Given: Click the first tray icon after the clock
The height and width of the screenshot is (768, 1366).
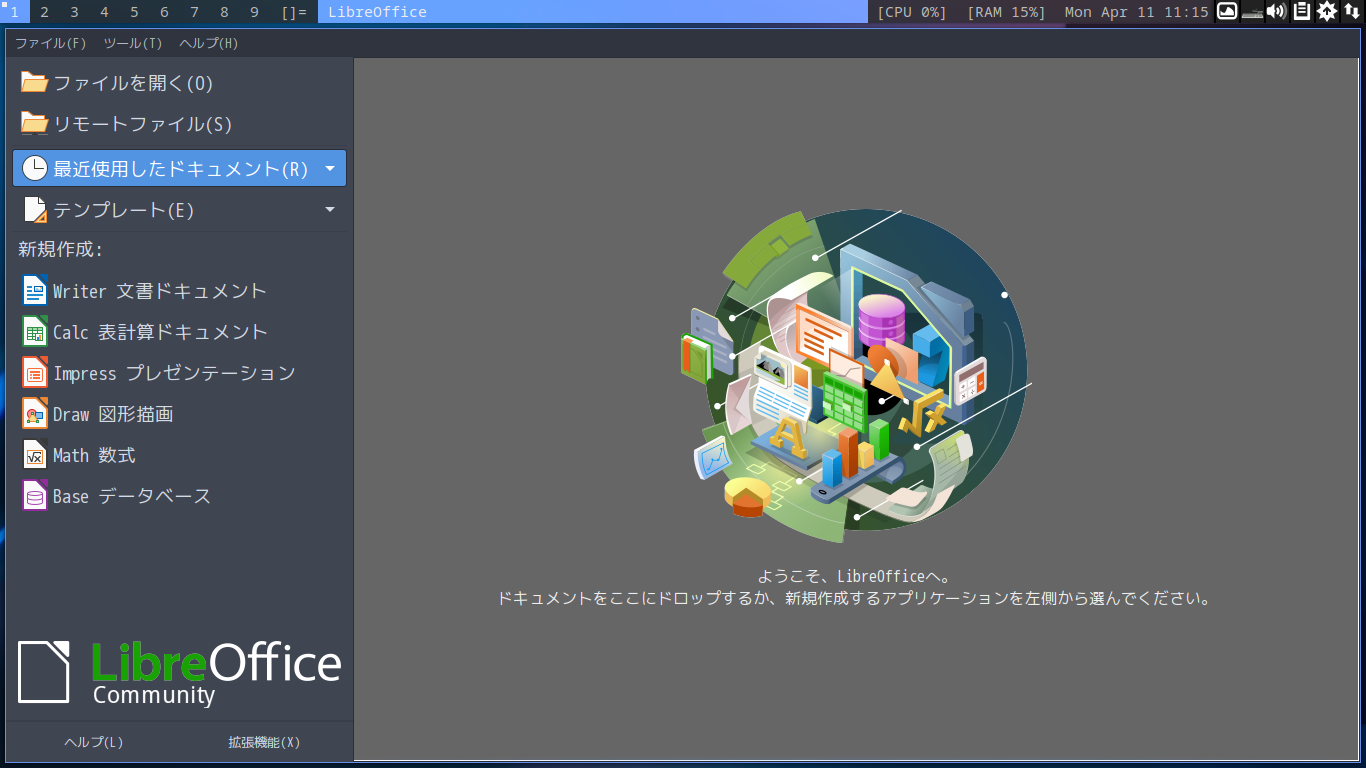Looking at the screenshot, I should 1227,12.
